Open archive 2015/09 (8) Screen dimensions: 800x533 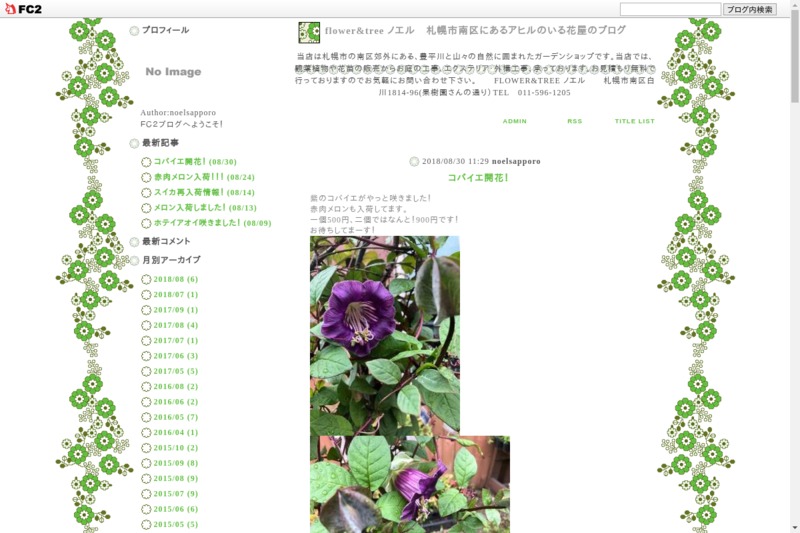point(176,463)
